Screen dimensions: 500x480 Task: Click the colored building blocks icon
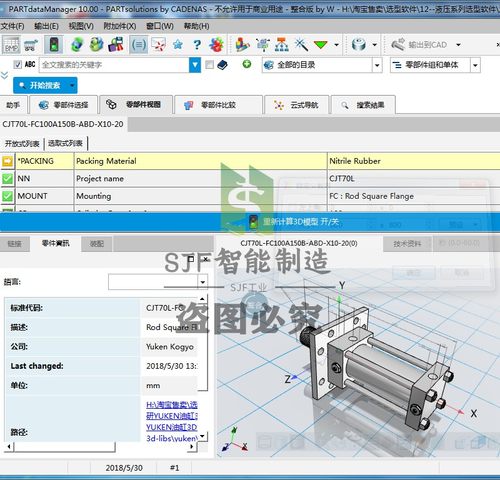tap(242, 45)
